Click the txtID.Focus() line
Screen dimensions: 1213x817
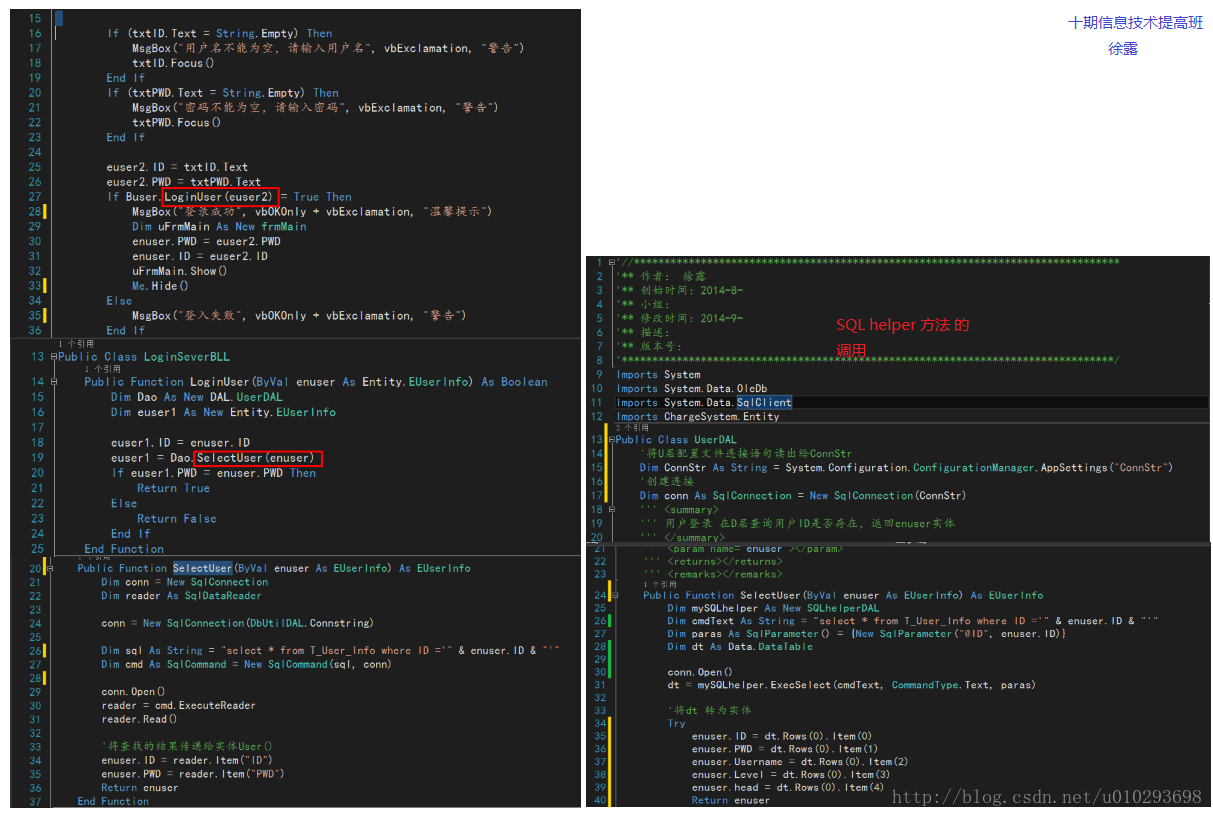(173, 63)
